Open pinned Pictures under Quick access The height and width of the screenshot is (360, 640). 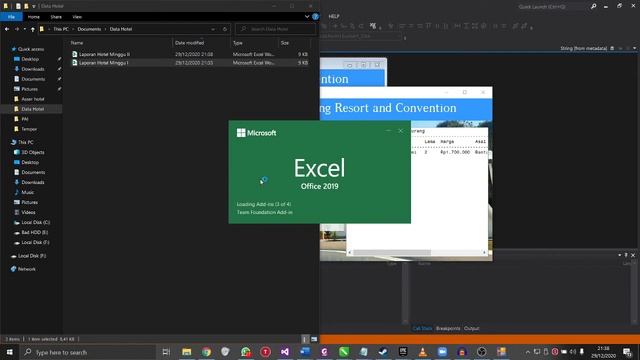pyautogui.click(x=29, y=89)
